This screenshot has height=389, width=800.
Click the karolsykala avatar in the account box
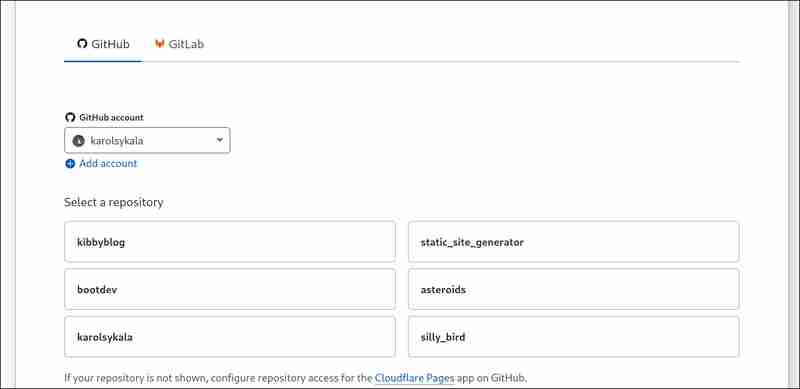coord(78,141)
